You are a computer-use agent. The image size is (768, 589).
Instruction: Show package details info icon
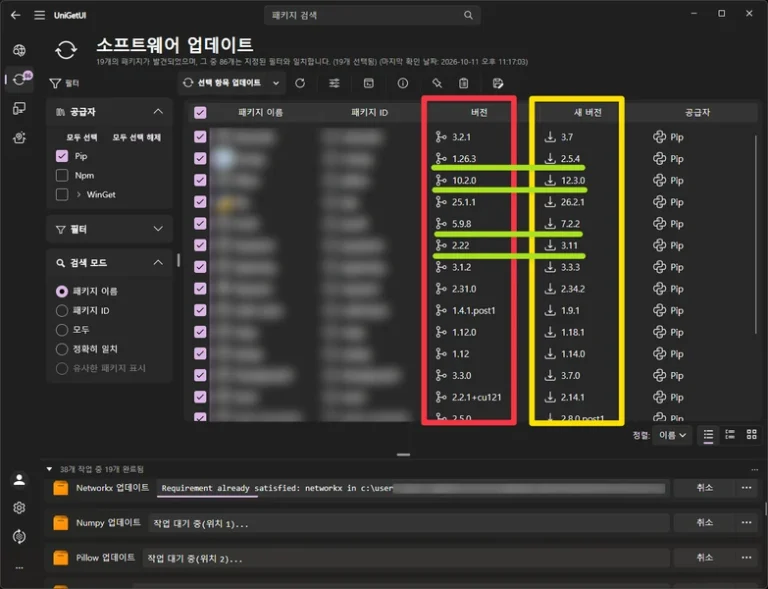coord(403,83)
